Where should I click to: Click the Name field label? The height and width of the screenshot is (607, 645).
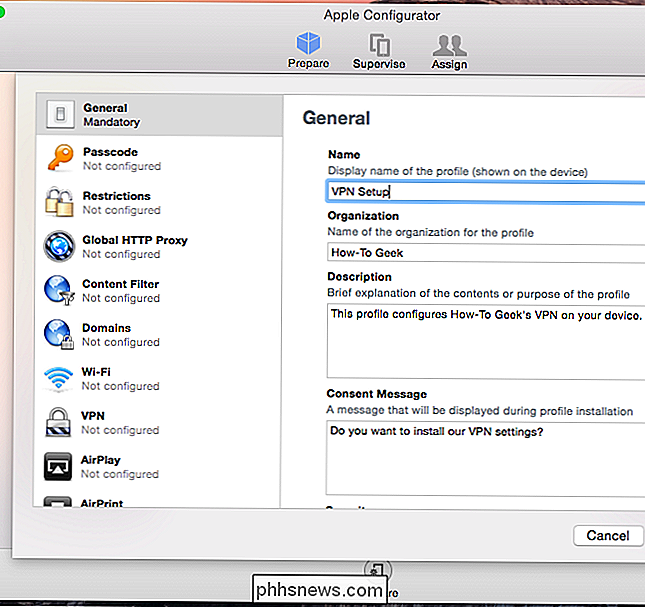tap(344, 155)
